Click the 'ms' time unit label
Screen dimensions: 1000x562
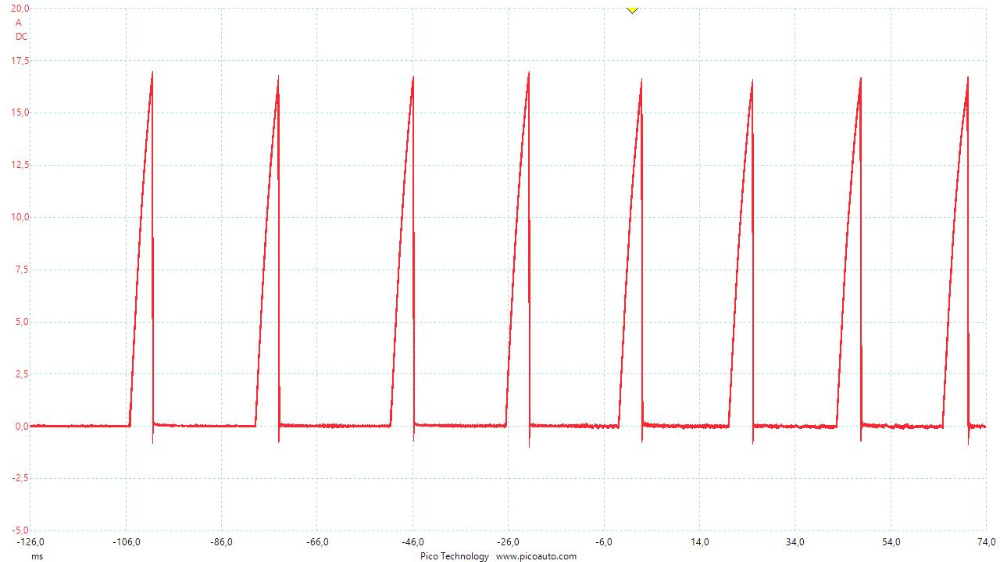[x=37, y=556]
